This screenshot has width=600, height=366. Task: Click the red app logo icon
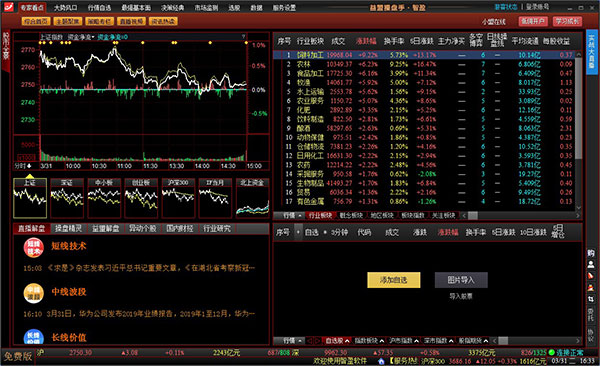(8, 7)
